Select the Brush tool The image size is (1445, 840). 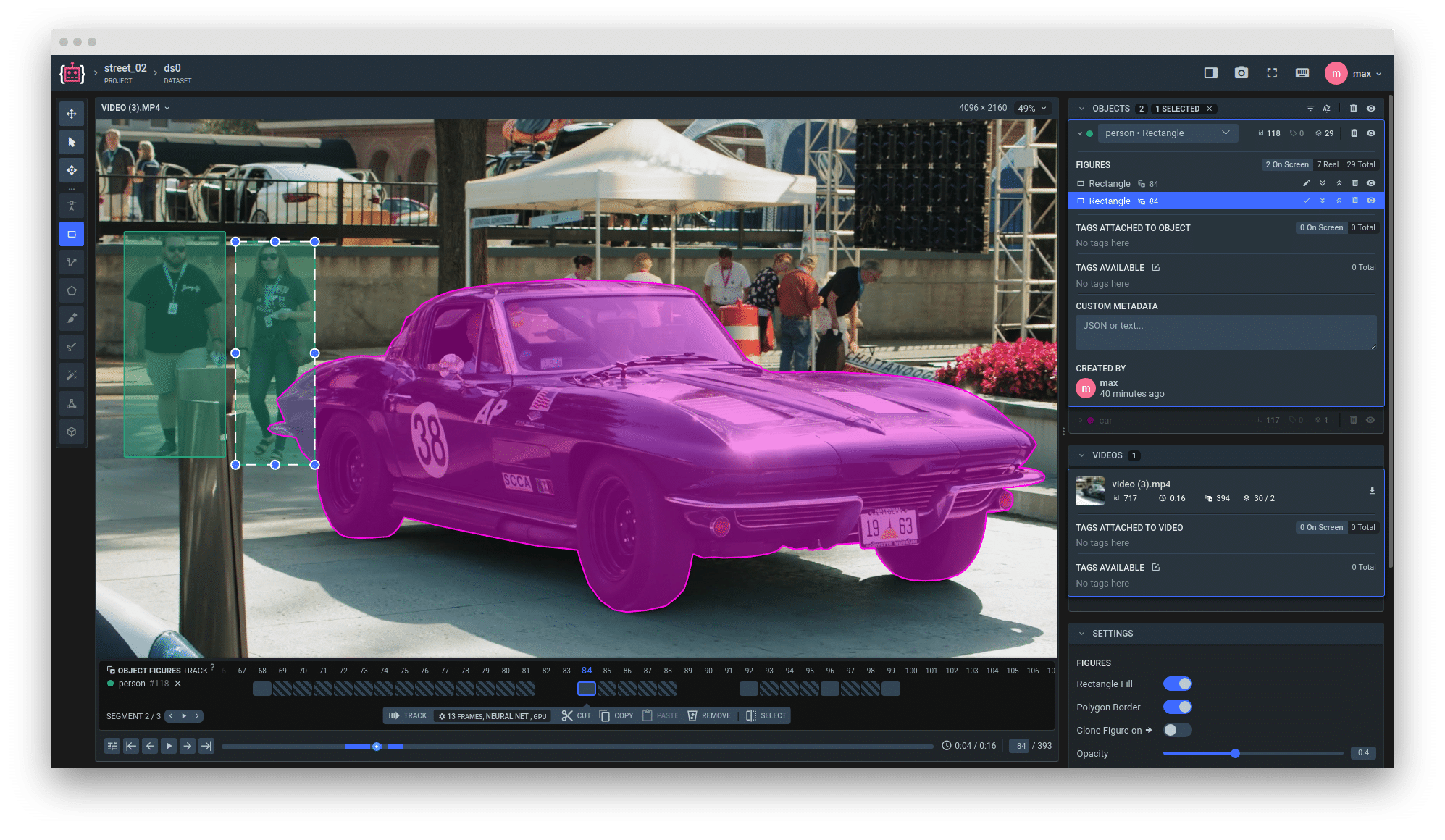click(x=72, y=319)
